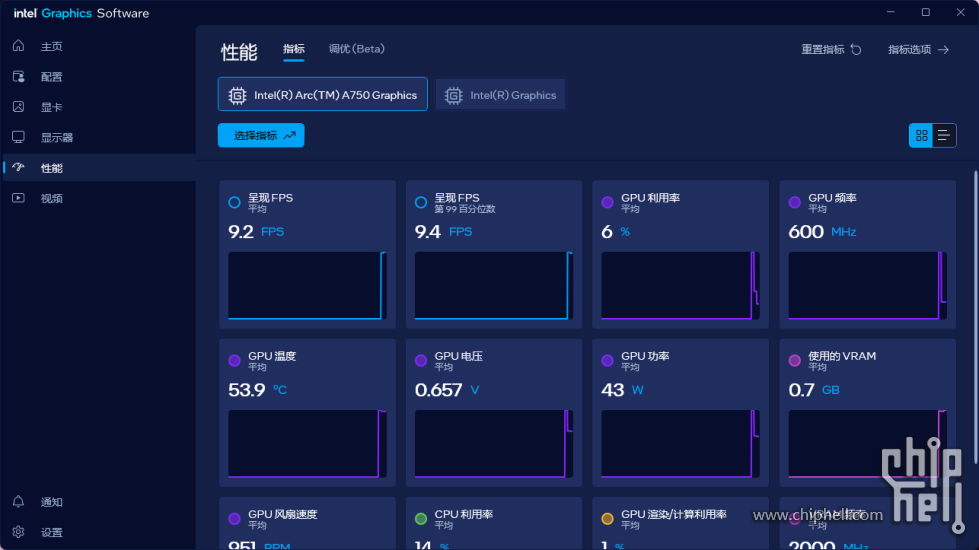
Task: Switch to list view layout icon
Action: tap(944, 135)
